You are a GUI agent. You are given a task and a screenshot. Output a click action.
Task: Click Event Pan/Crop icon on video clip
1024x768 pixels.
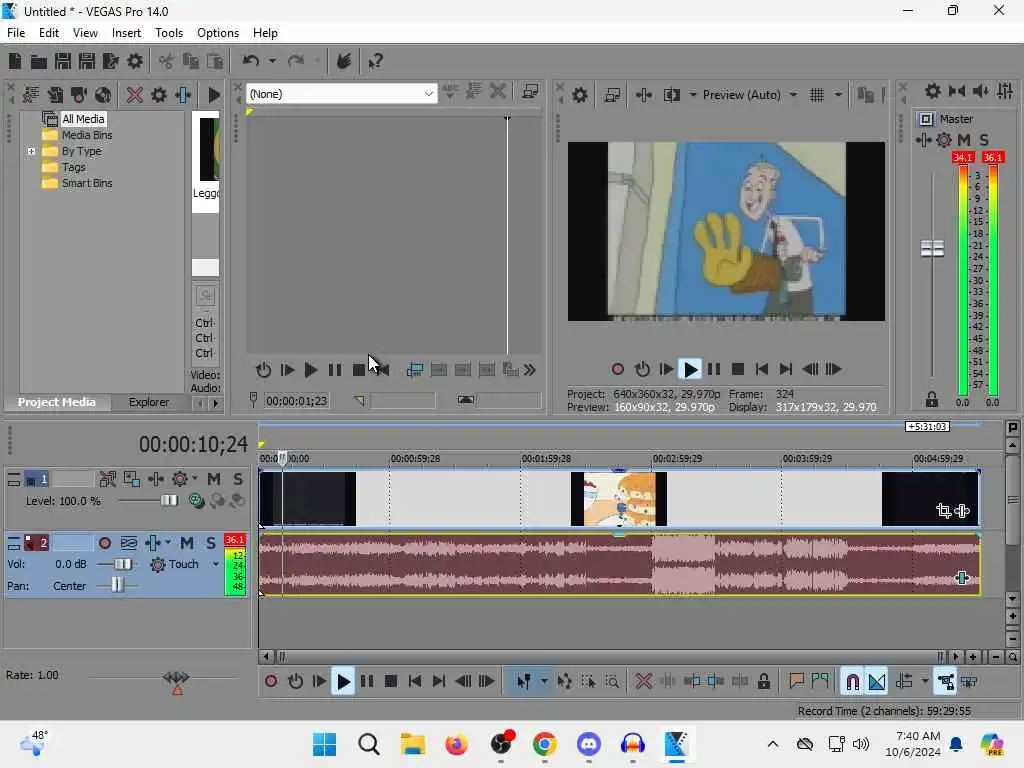[943, 511]
